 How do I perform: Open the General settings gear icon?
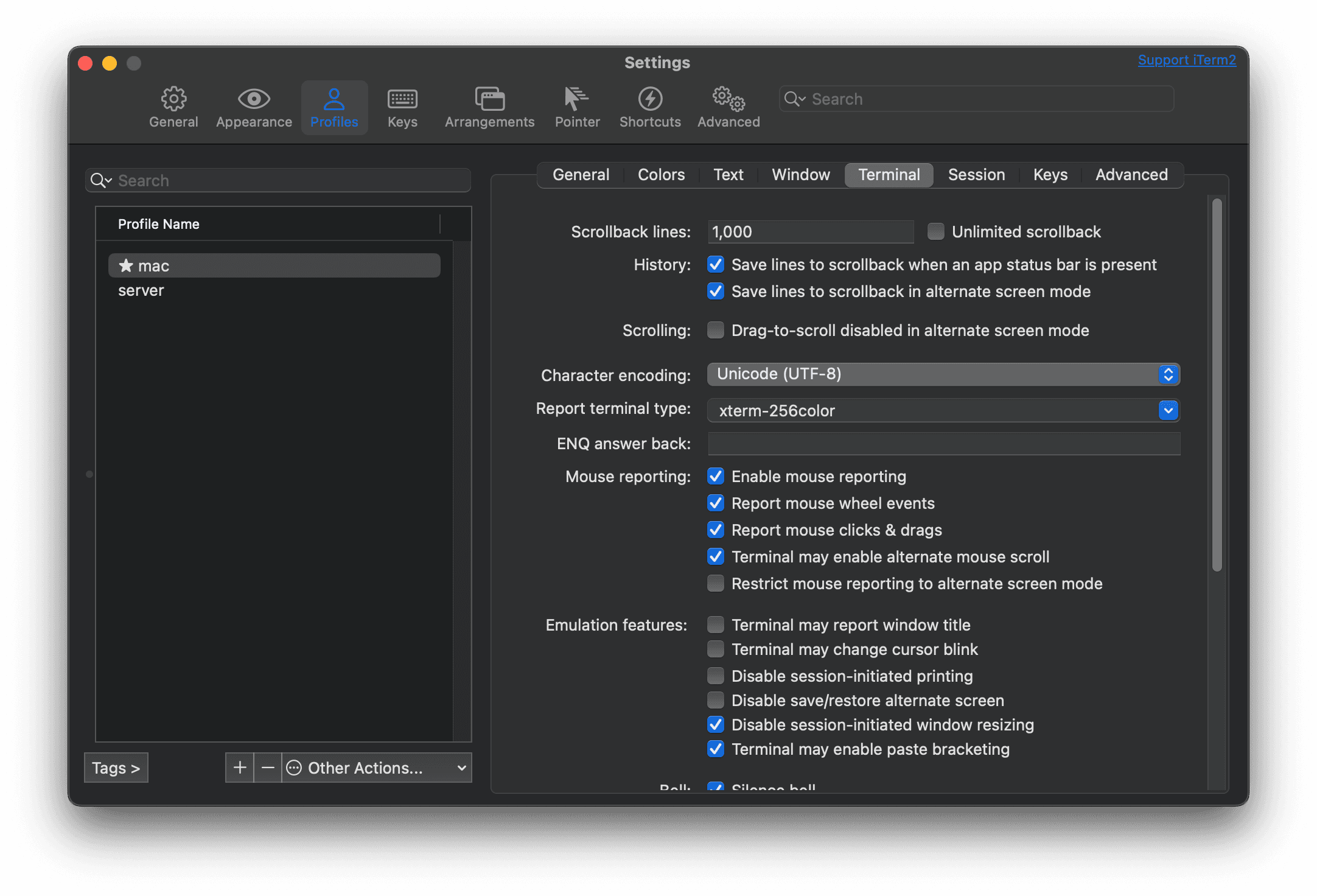point(173,99)
